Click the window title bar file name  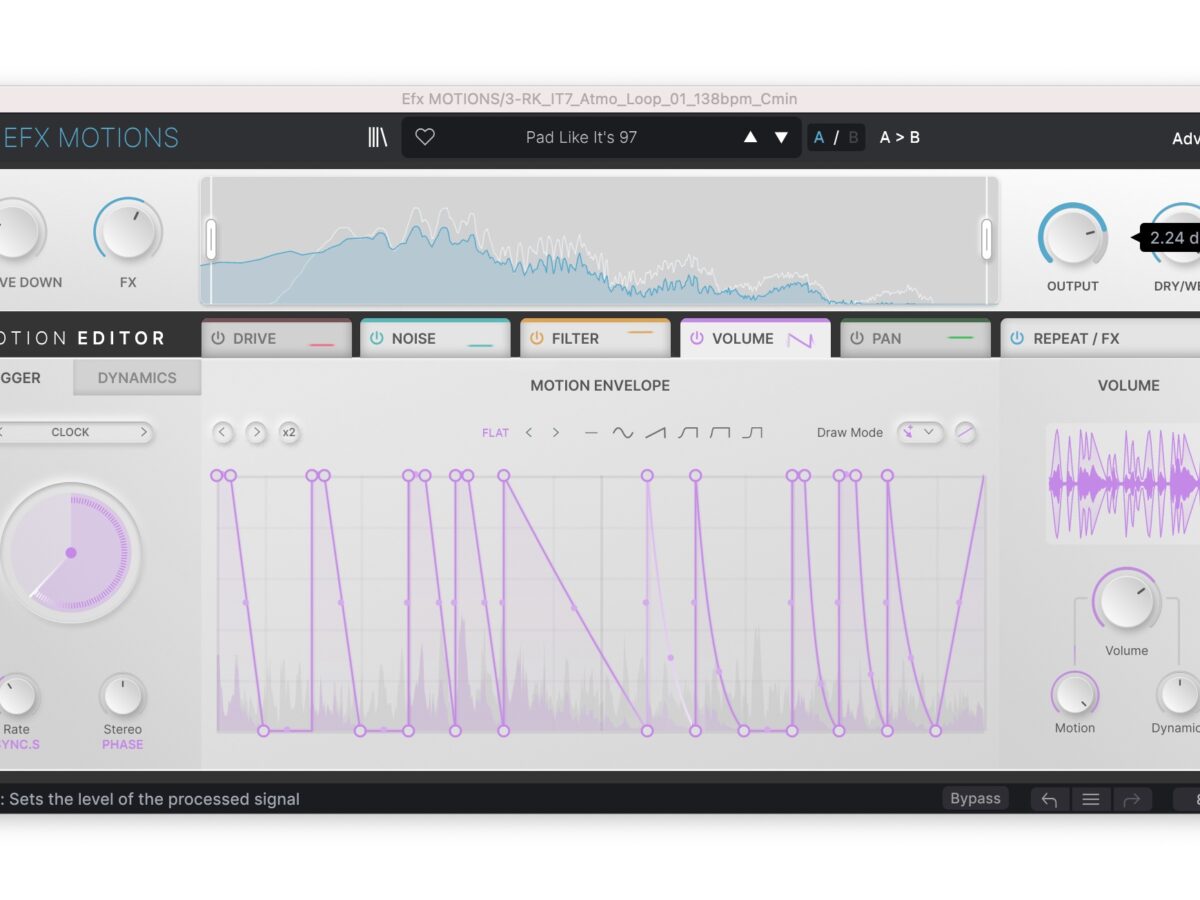[x=599, y=99]
